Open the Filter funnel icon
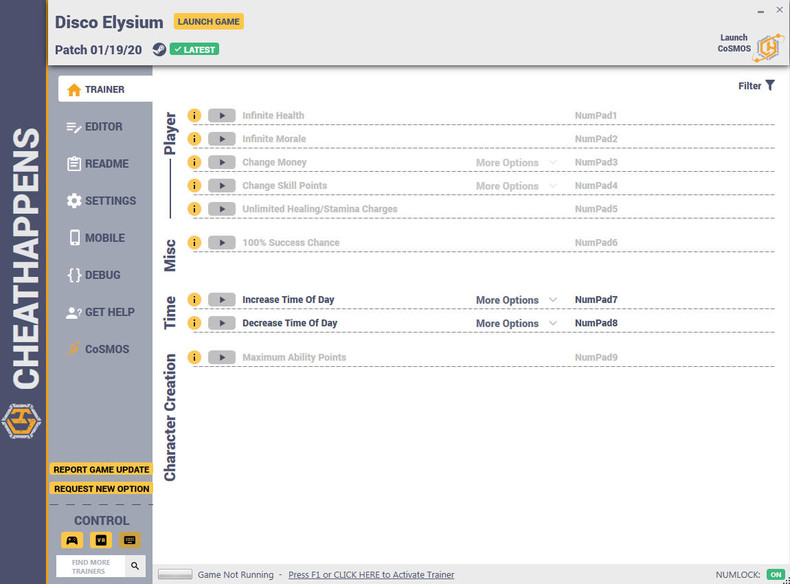 770,86
